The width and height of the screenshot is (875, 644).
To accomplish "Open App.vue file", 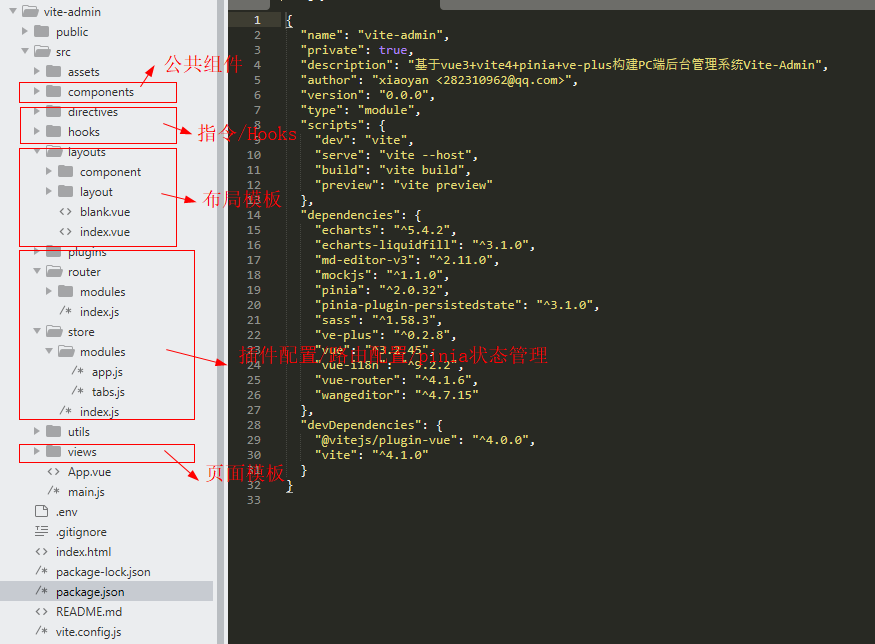I will pos(89,472).
